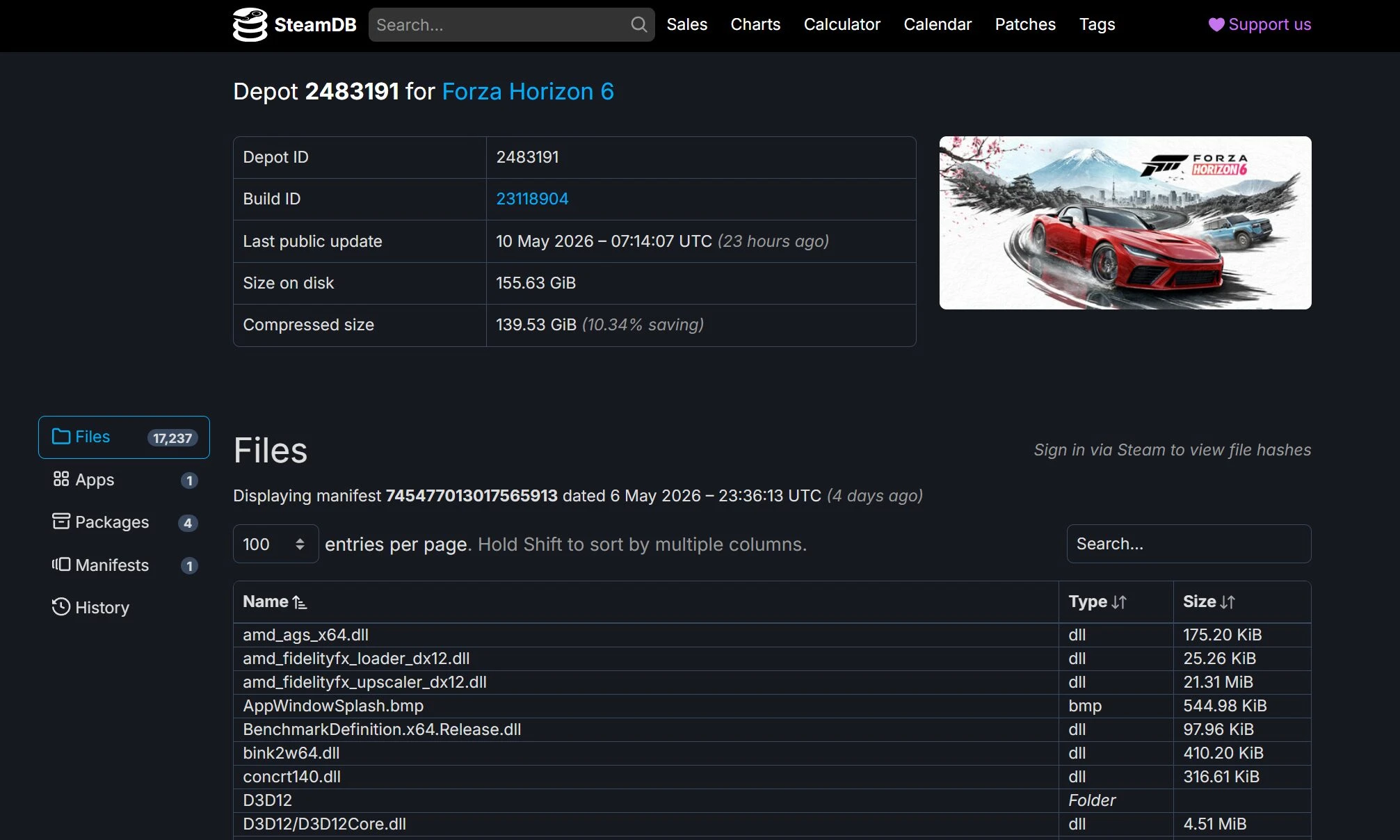
Task: Switch to the Manifests tab
Action: [124, 565]
